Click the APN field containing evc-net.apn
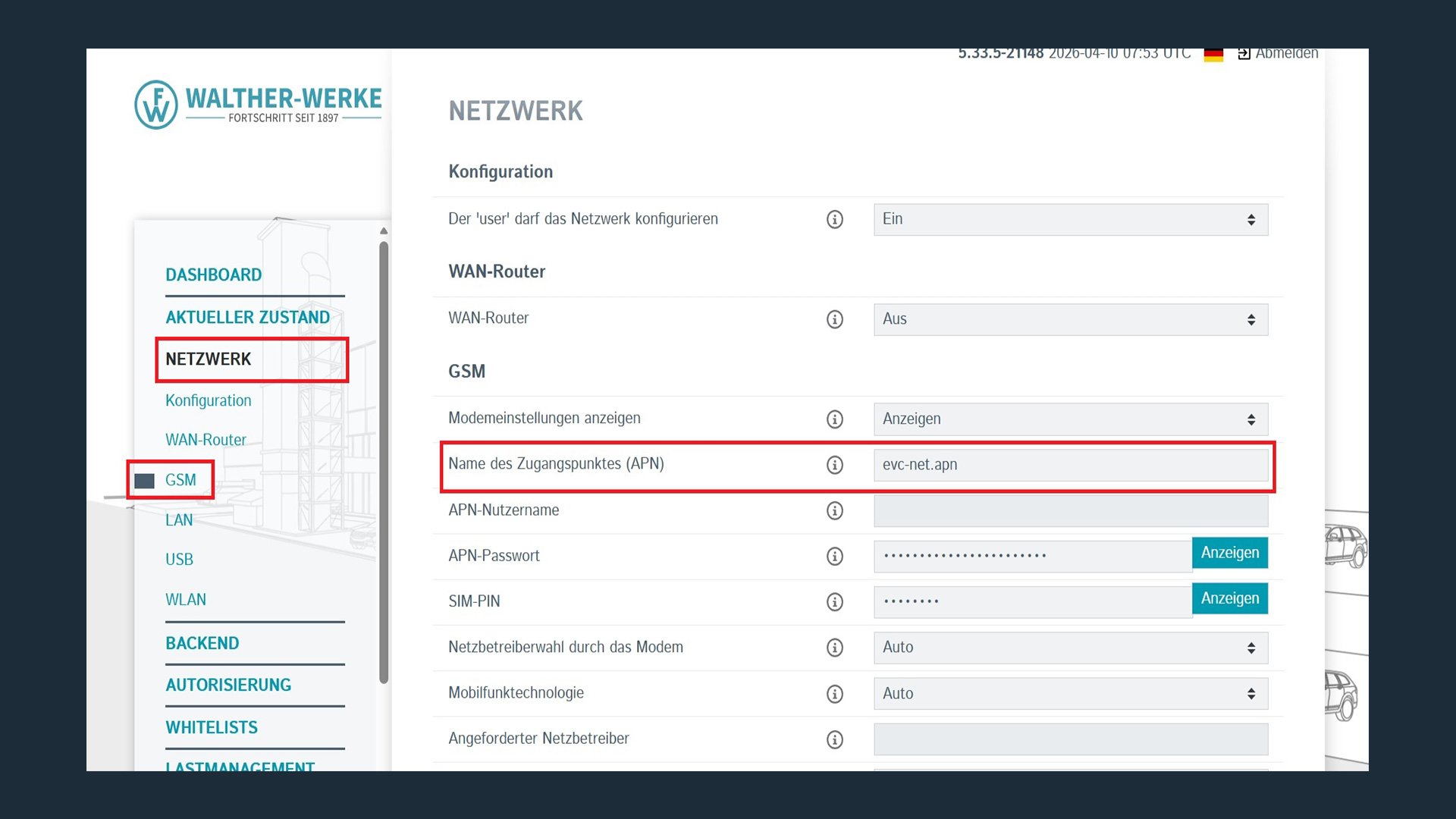 pos(1071,465)
